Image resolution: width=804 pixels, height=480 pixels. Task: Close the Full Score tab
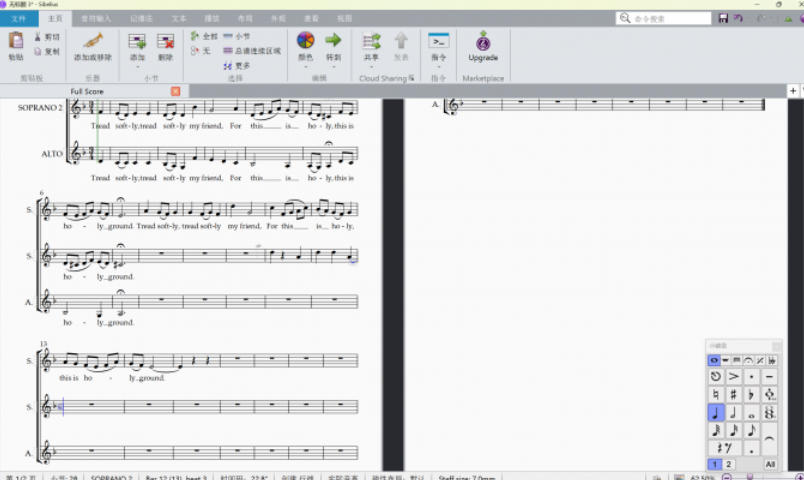point(175,91)
